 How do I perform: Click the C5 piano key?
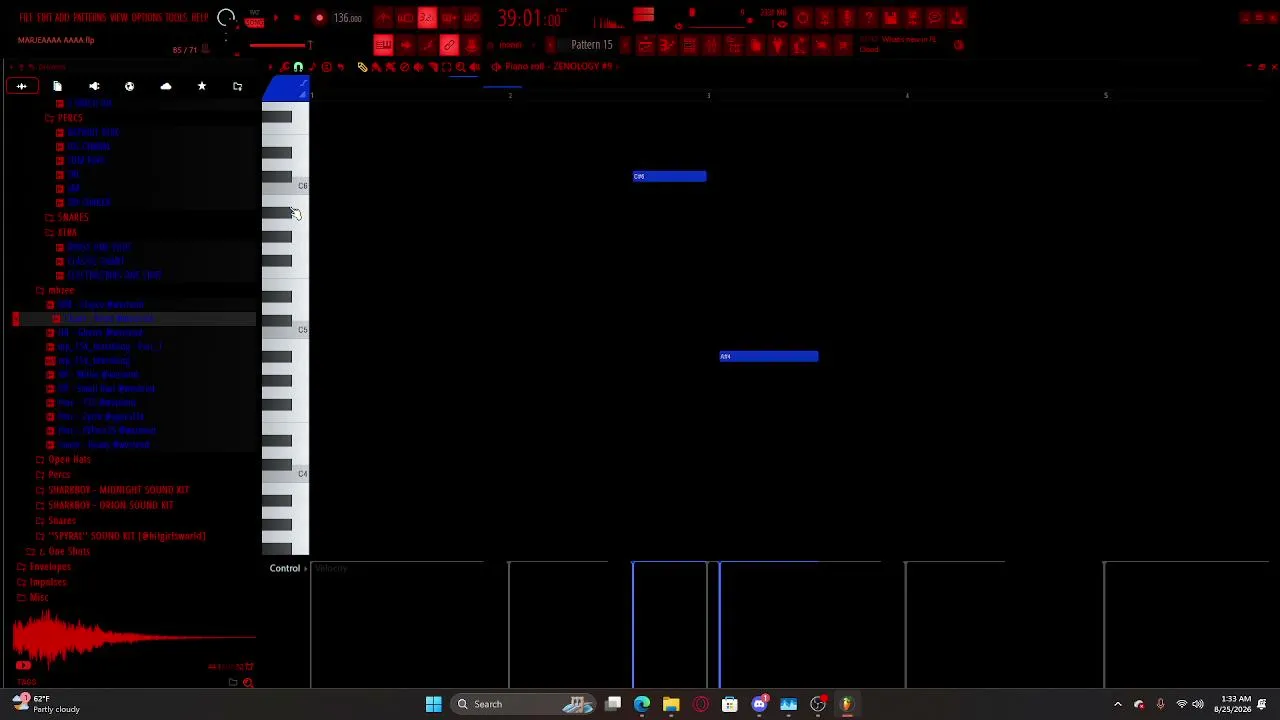286,331
